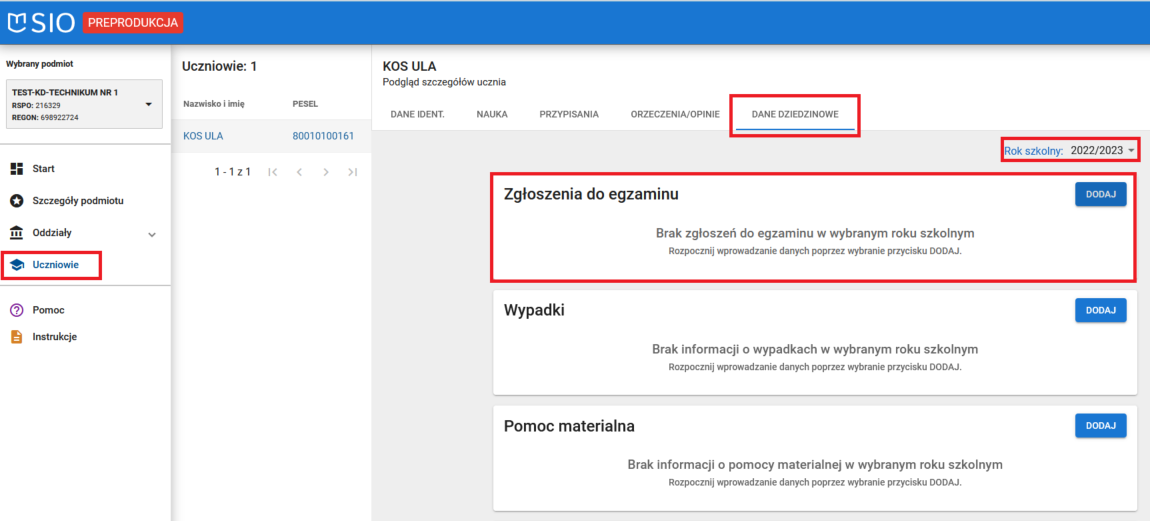Click DODAJ in Zgłoszenia do egzaminu
Screen dimensions: 1150x521
pyautogui.click(x=1100, y=194)
